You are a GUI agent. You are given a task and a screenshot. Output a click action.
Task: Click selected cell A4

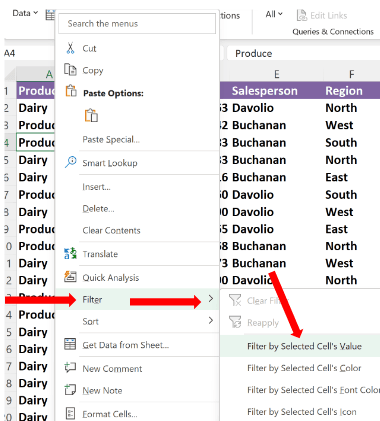click(35, 143)
